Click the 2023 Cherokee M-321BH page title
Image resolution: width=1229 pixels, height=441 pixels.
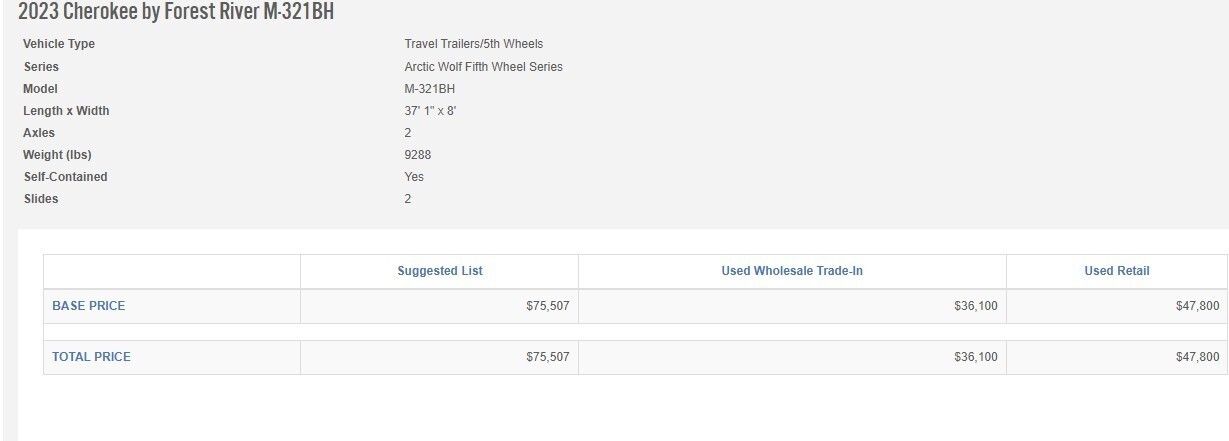click(x=176, y=12)
